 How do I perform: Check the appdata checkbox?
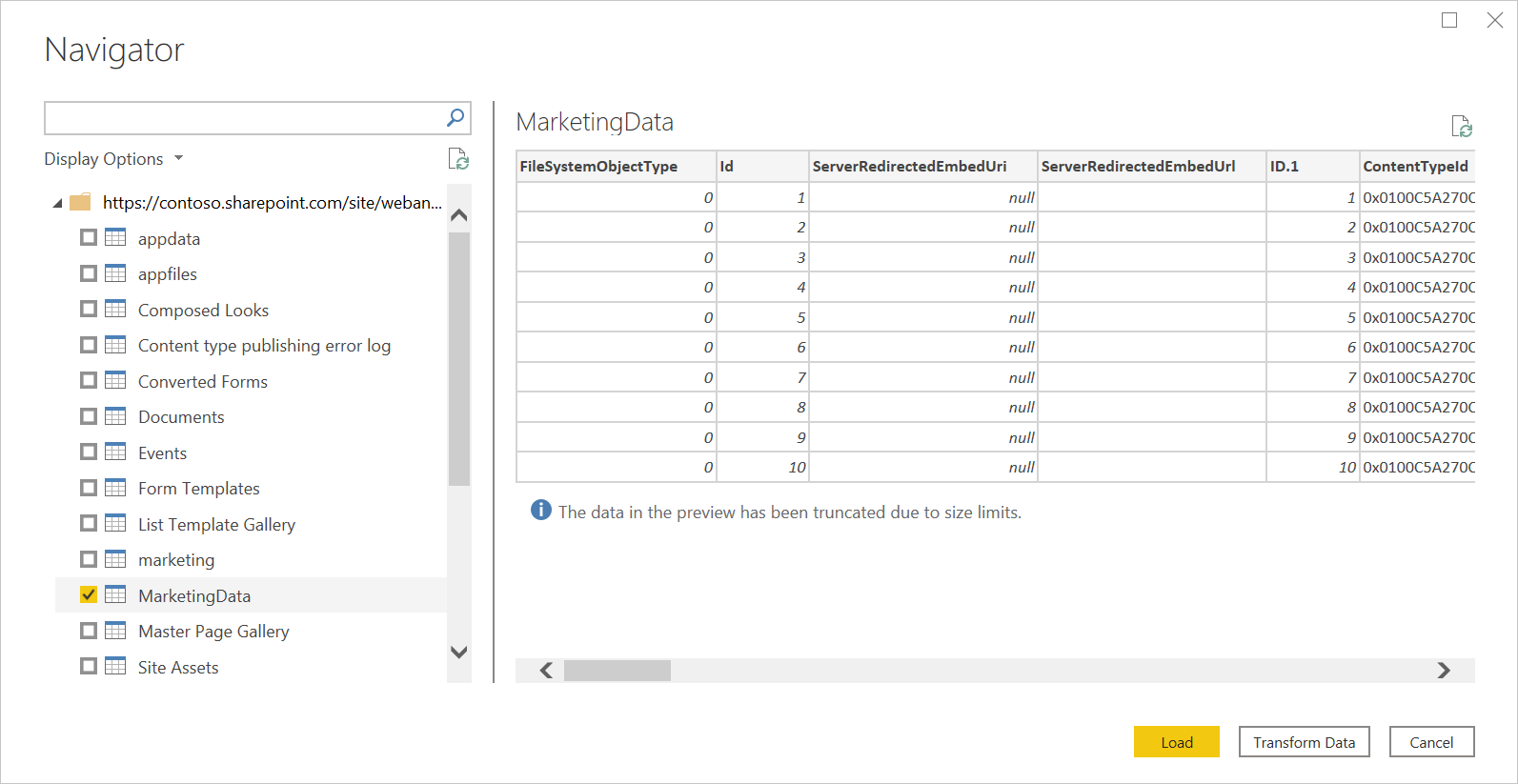point(89,237)
